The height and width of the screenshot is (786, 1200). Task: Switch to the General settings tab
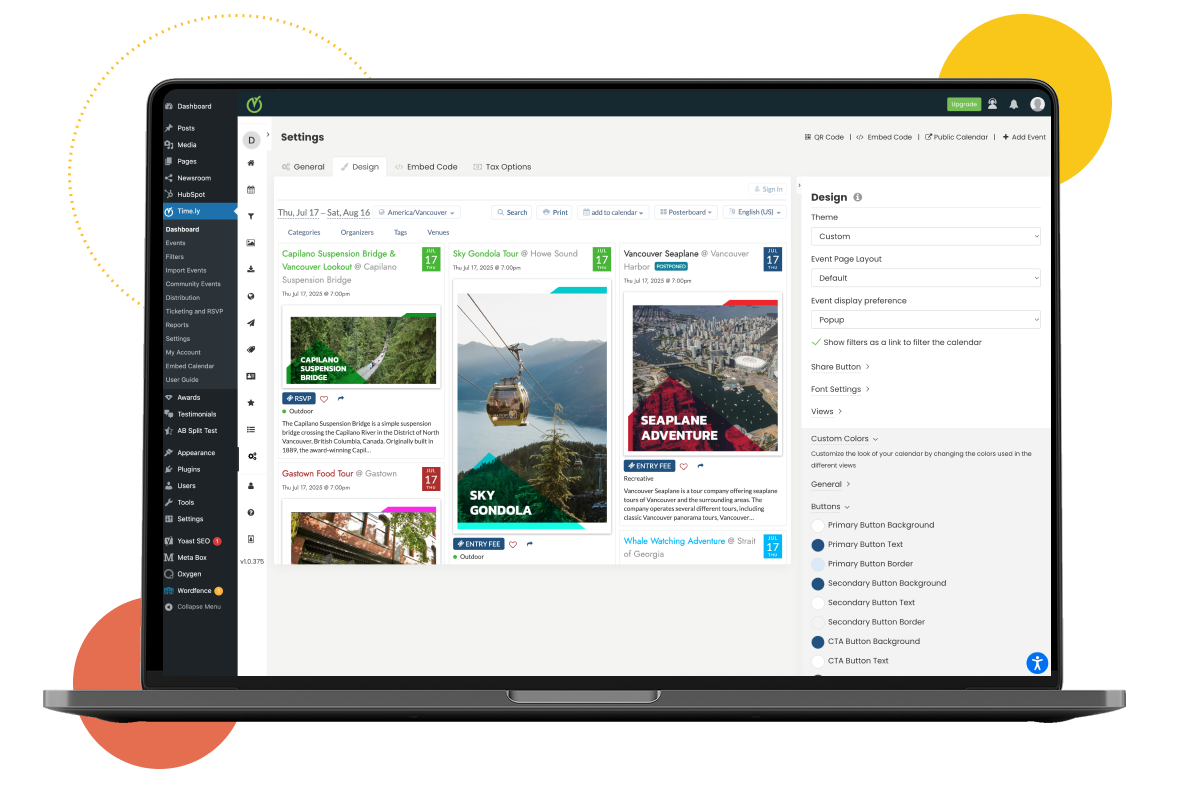[x=303, y=167]
